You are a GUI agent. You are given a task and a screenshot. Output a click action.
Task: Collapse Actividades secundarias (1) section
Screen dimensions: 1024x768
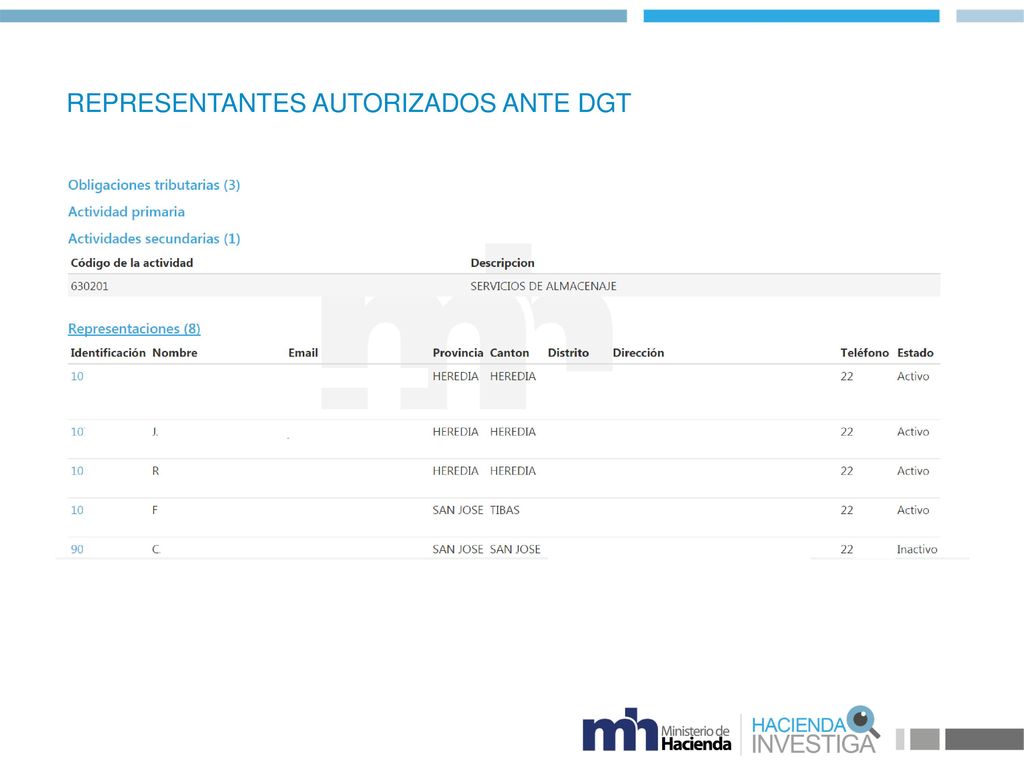(154, 238)
